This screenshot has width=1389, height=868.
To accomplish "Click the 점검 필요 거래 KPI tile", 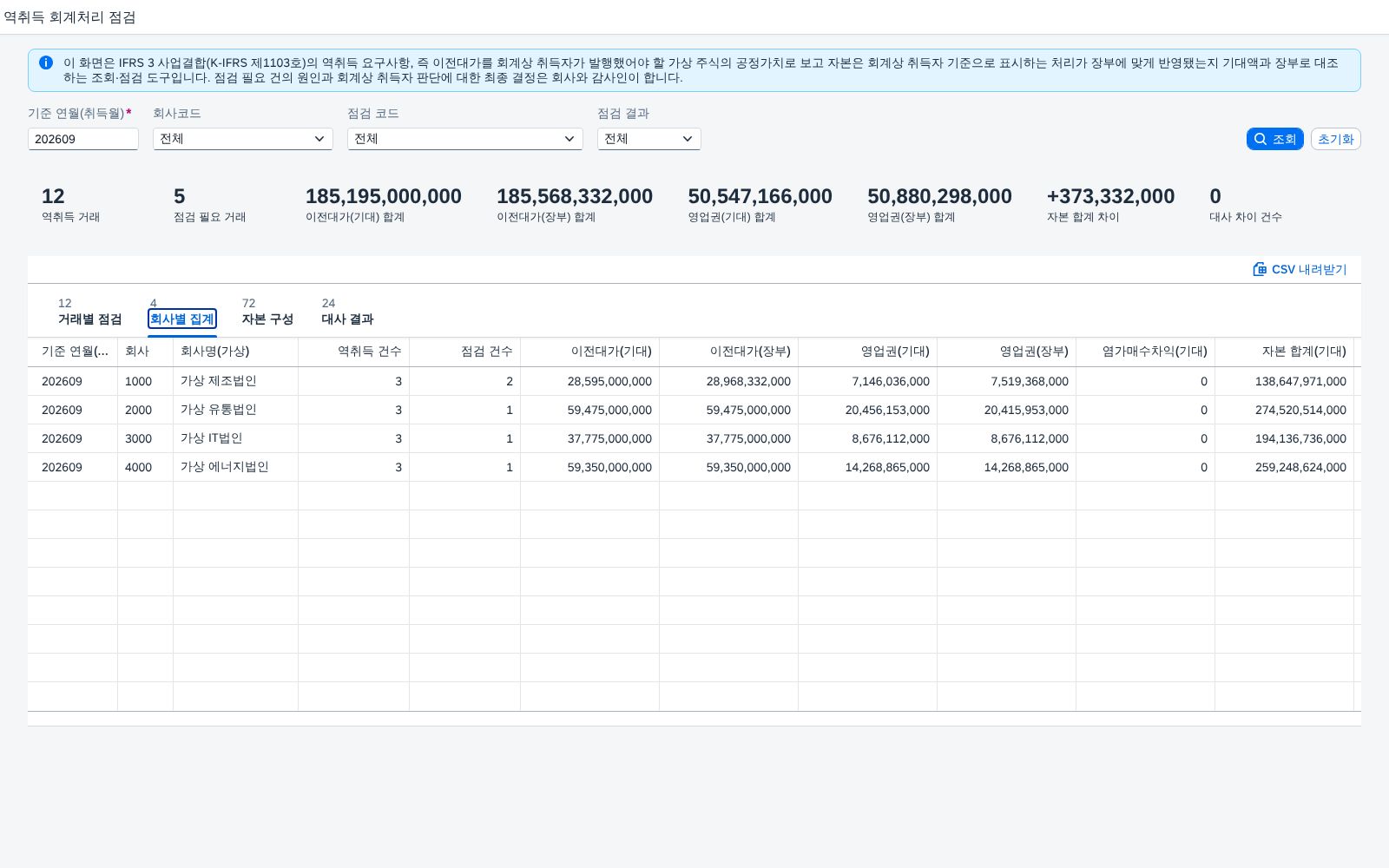I will click(209, 205).
